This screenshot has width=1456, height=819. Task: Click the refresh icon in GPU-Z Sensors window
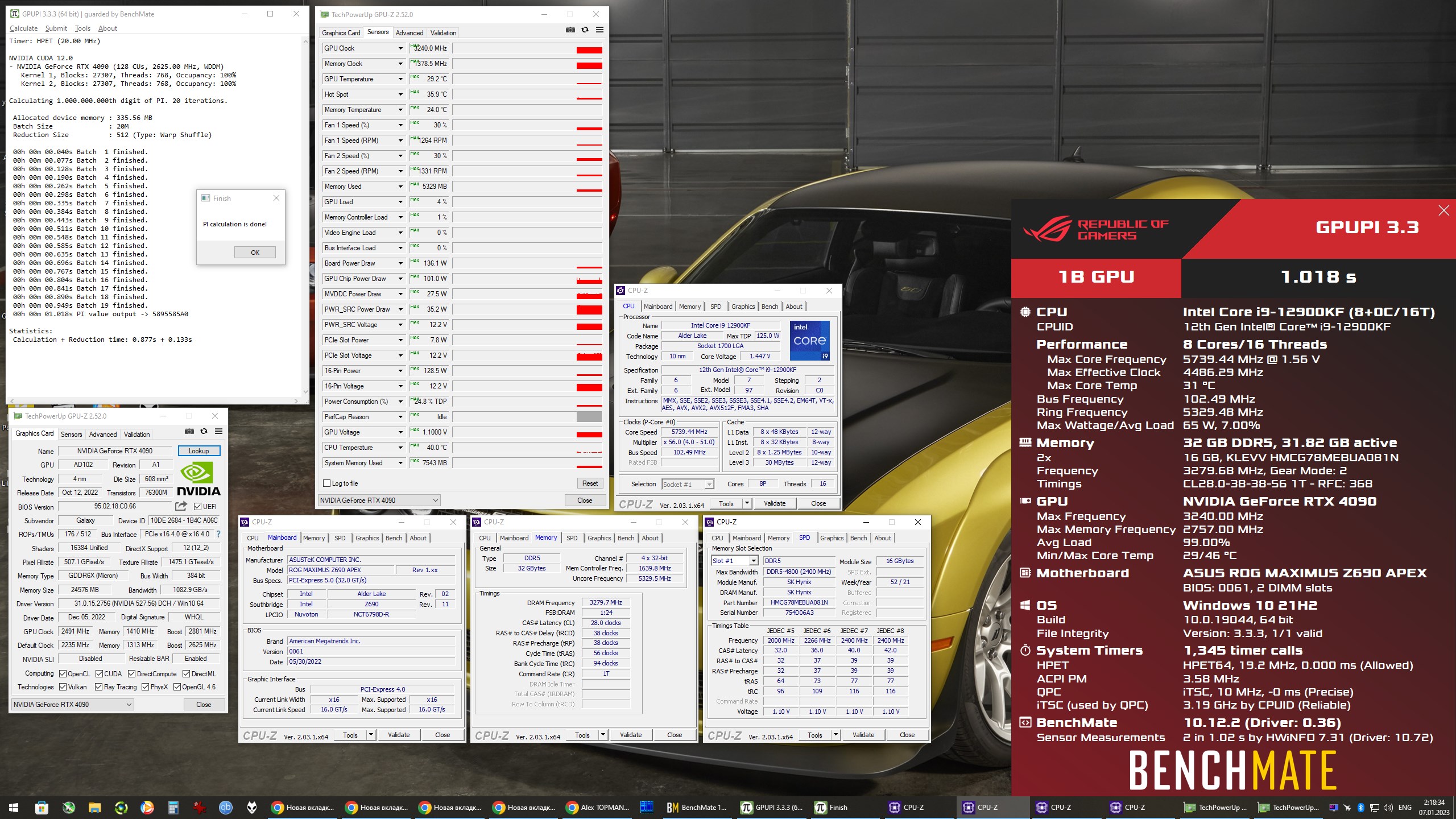coord(585,30)
